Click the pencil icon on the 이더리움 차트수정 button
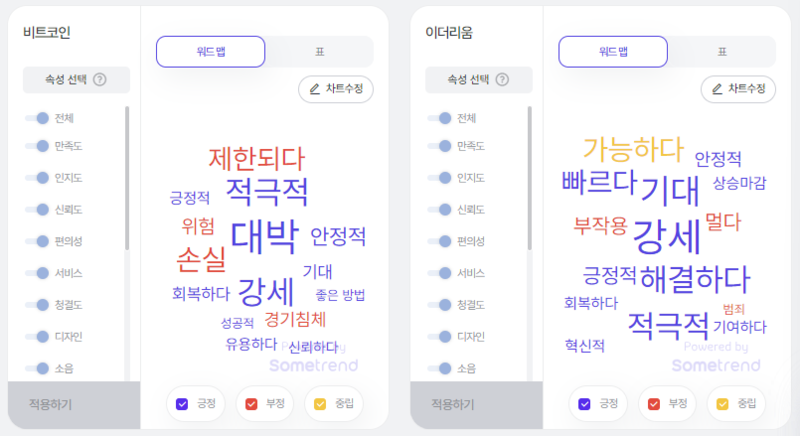The width and height of the screenshot is (800, 436). click(x=717, y=89)
